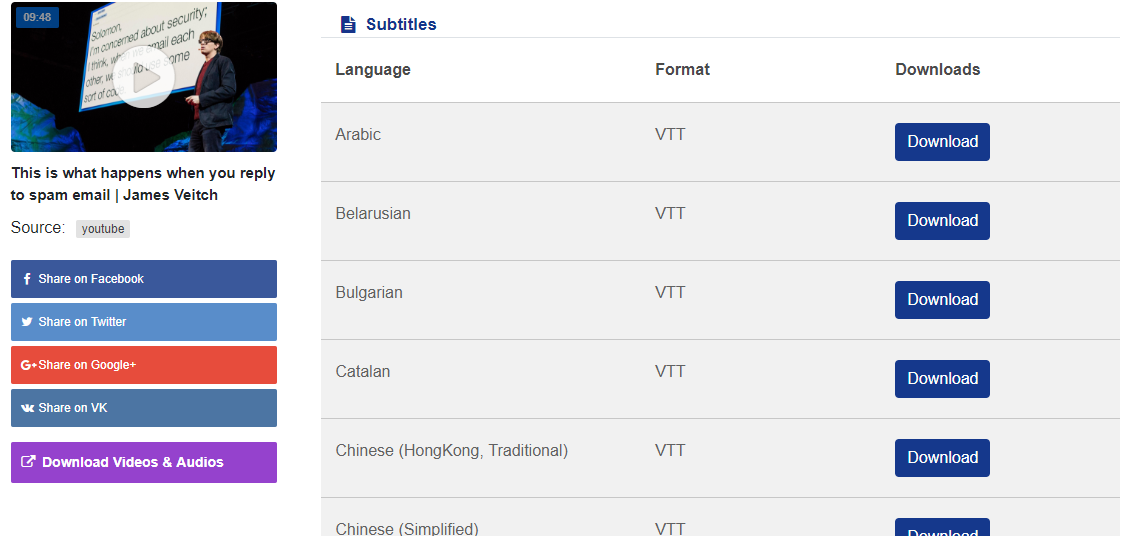Click the Google+ icon on share button
Screen dimensions: 1128x536
[x=28, y=365]
